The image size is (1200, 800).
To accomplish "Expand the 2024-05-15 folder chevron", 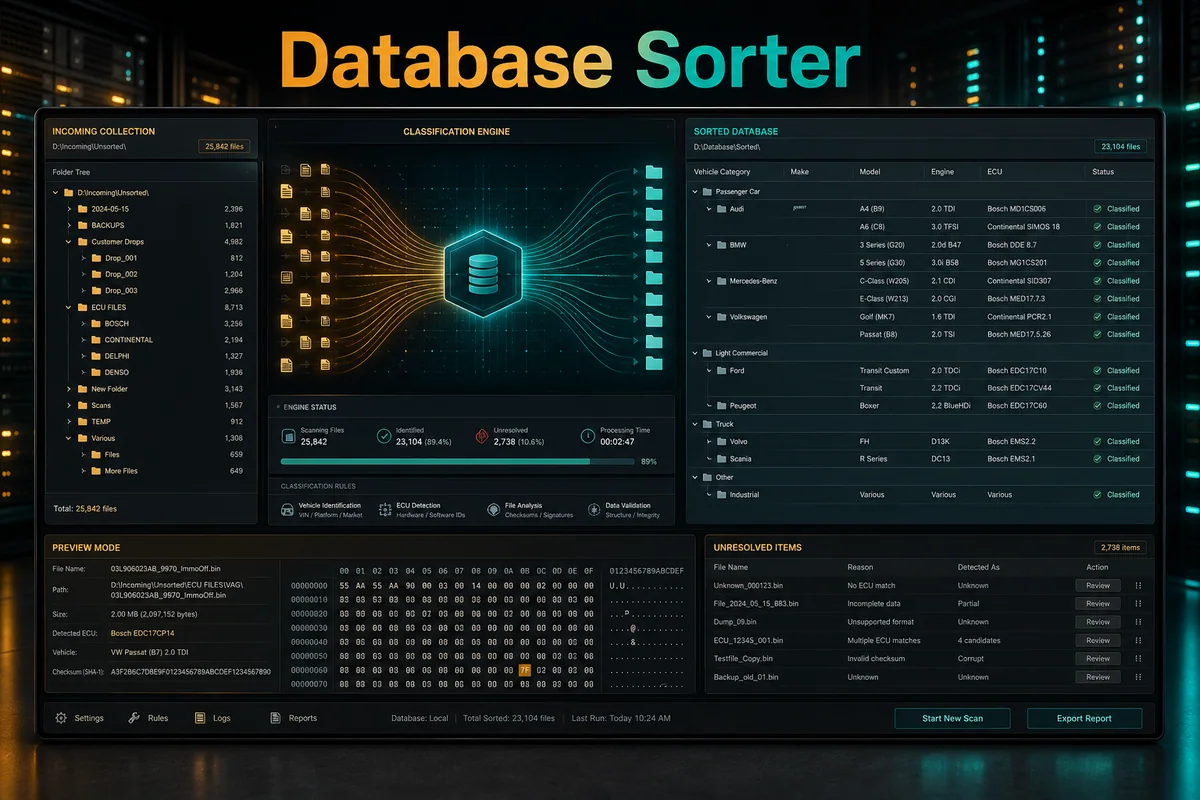I will 69,209.
